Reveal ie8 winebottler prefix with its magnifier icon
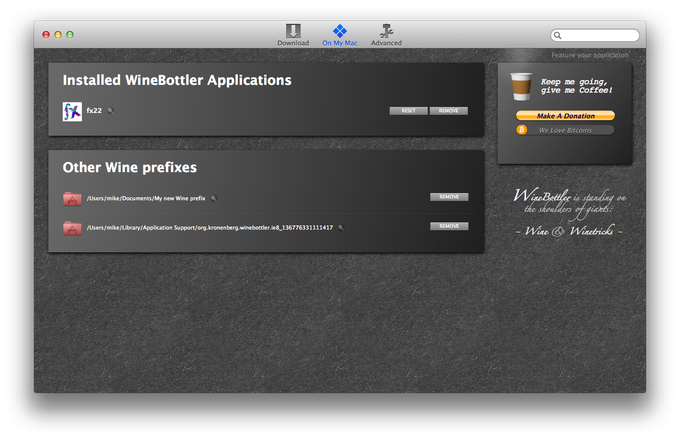680x440 pixels. tap(341, 228)
